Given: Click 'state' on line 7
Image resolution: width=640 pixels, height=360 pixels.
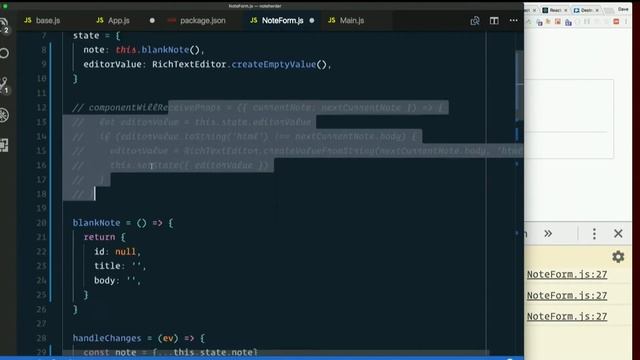Looking at the screenshot, I should [x=86, y=36].
